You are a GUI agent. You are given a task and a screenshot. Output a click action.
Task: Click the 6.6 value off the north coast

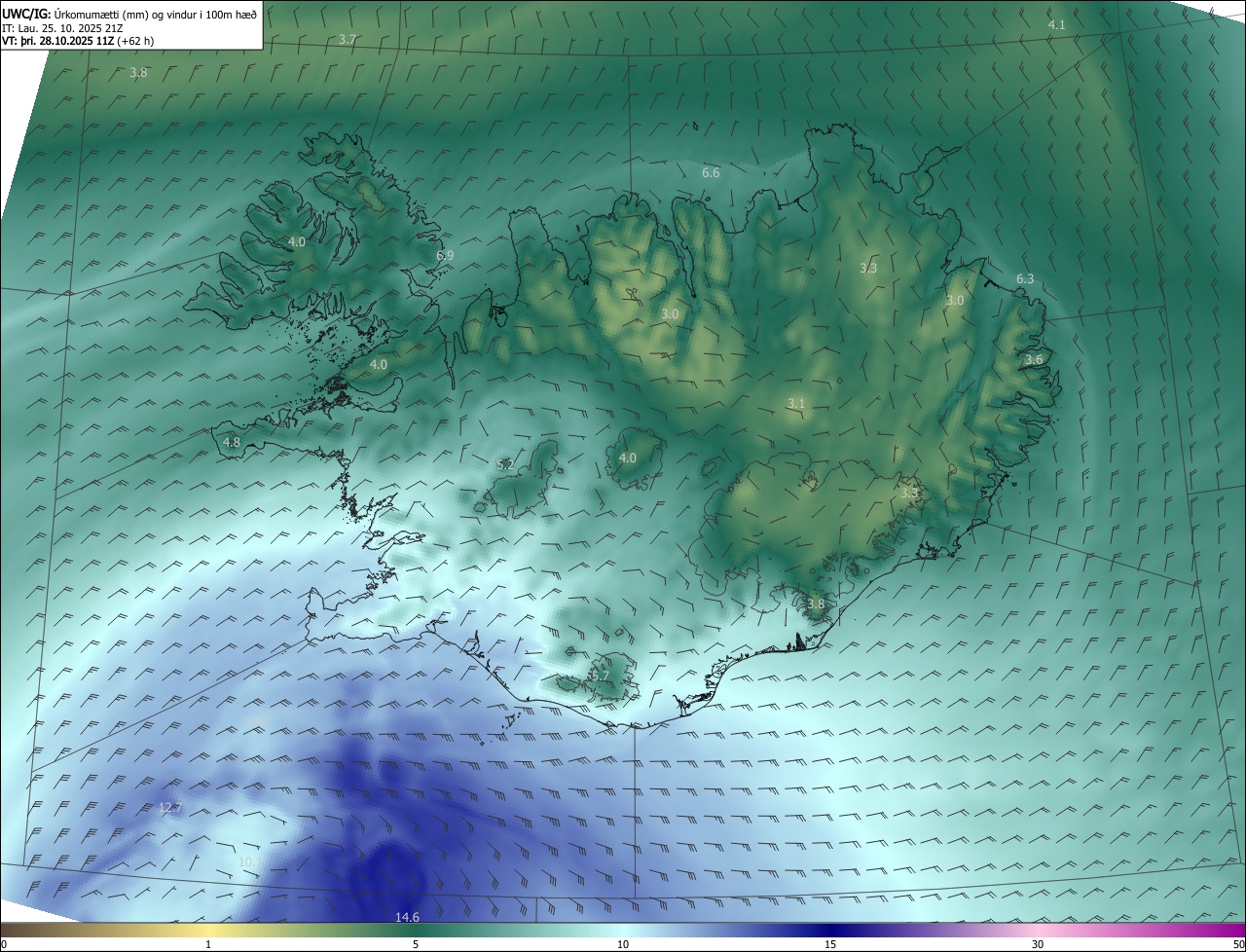[x=711, y=173]
